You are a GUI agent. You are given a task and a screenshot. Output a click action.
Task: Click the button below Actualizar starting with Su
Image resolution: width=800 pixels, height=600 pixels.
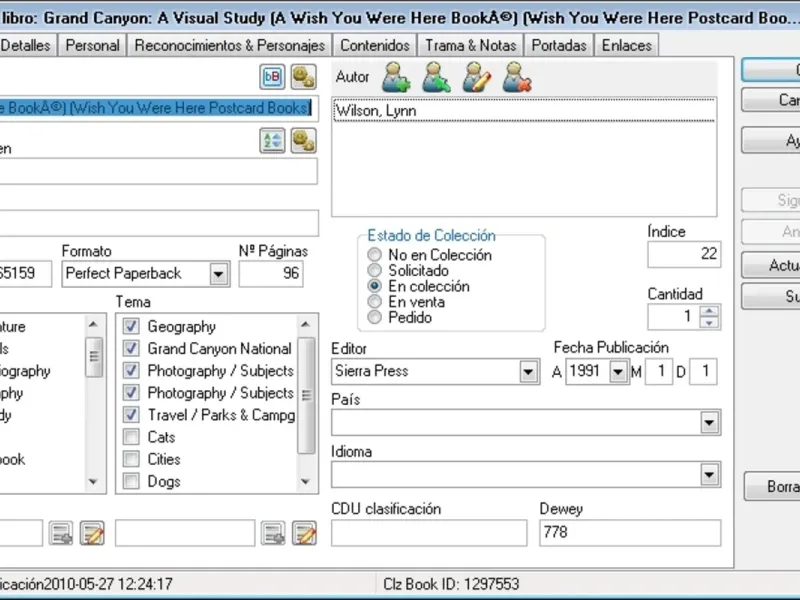click(x=771, y=296)
